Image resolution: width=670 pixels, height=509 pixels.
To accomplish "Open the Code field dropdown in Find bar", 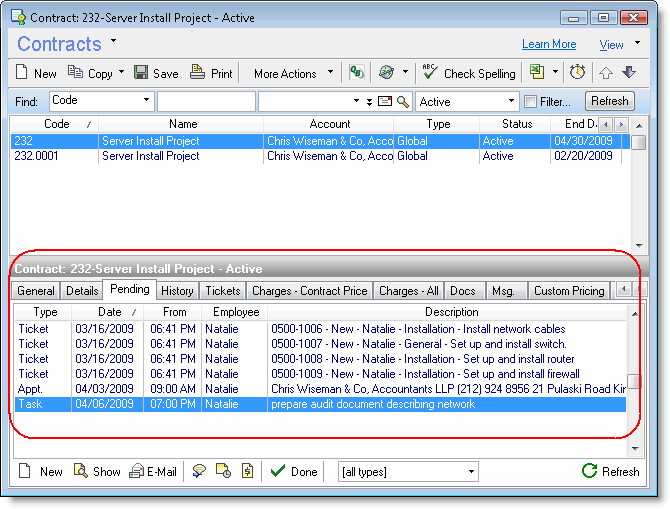I will [x=147, y=101].
